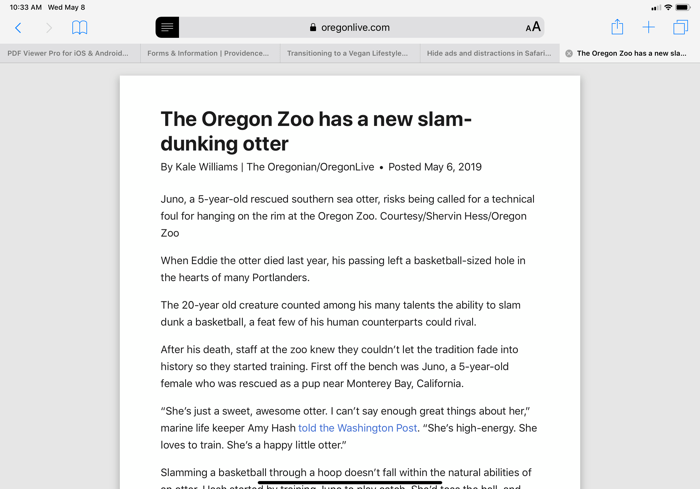Open the AA text size menu
Image resolution: width=700 pixels, height=489 pixels.
click(x=533, y=28)
